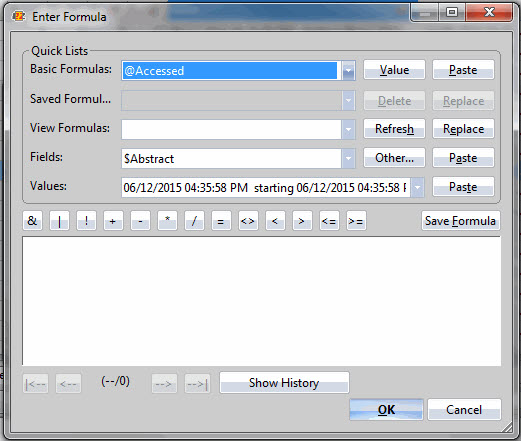
Task: Confirm the formula with OK
Action: 386,410
